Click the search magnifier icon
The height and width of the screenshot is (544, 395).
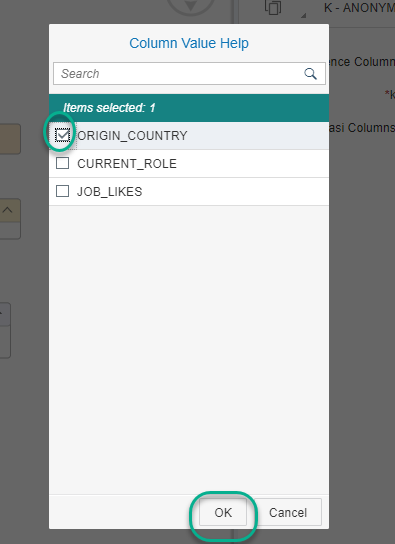point(310,74)
